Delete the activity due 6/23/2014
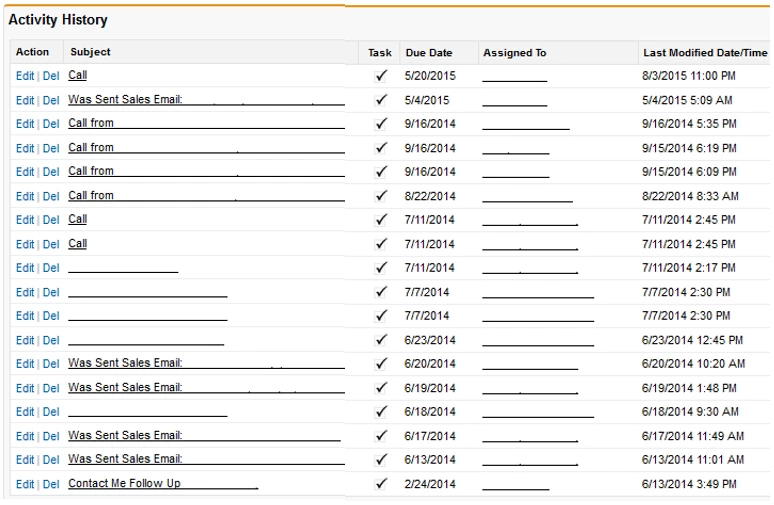 (x=51, y=341)
